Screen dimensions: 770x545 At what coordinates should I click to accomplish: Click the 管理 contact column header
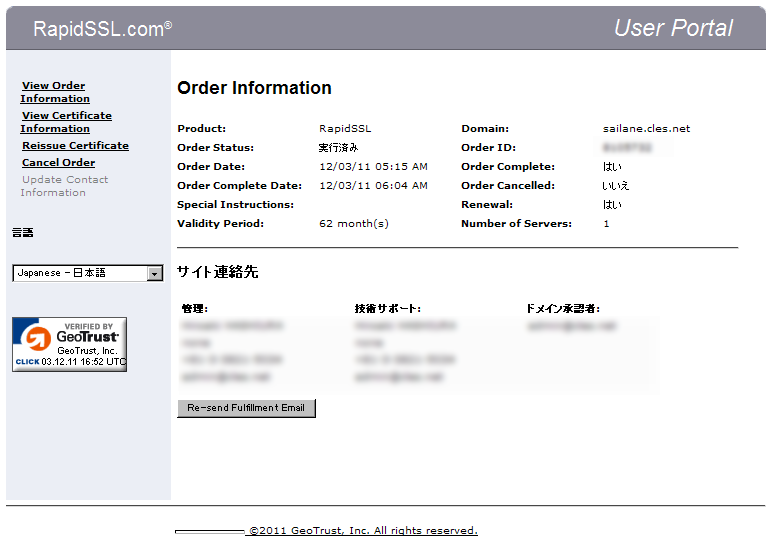(194, 309)
